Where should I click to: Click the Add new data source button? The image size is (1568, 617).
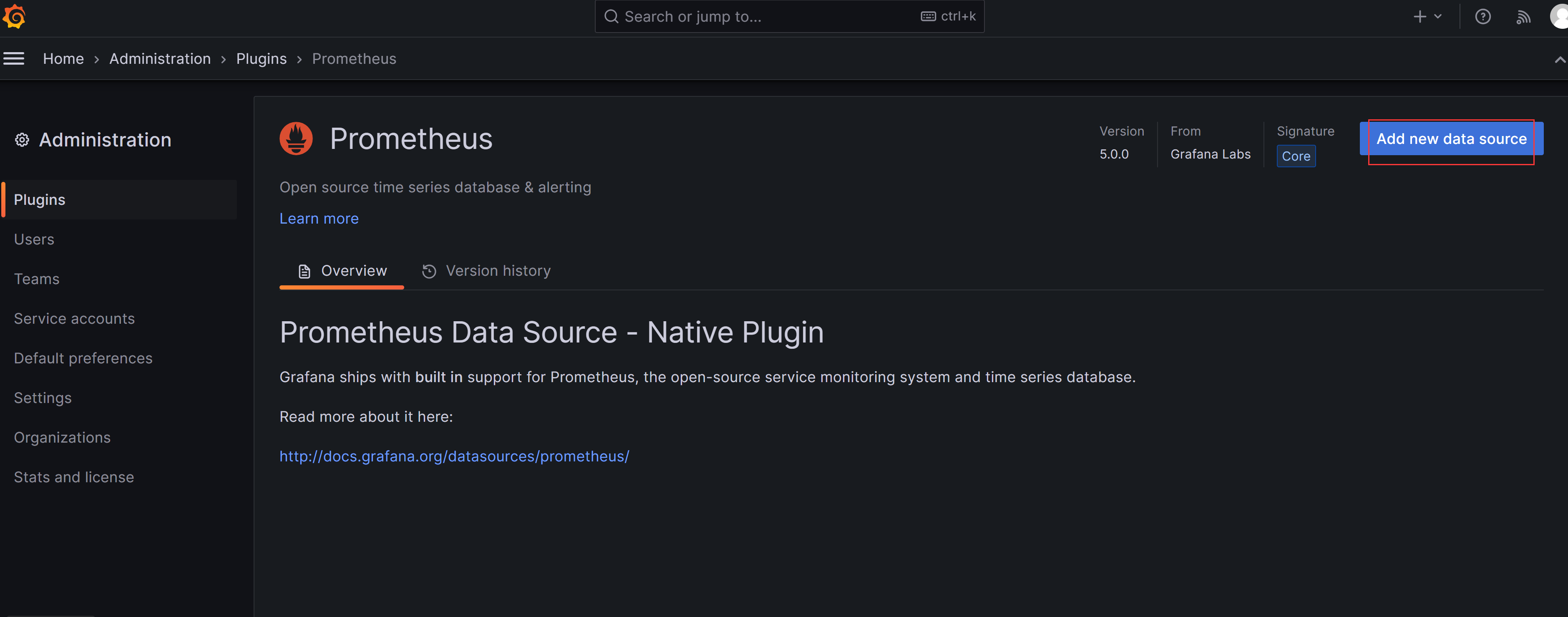(1451, 139)
